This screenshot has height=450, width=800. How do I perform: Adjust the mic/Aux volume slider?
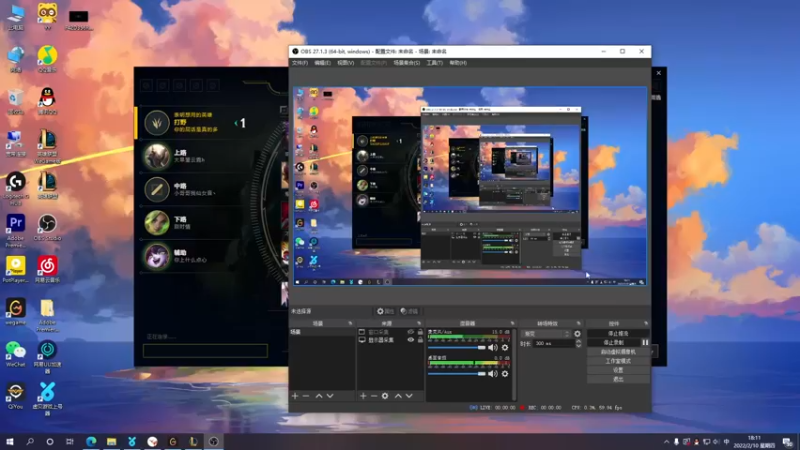click(x=457, y=347)
